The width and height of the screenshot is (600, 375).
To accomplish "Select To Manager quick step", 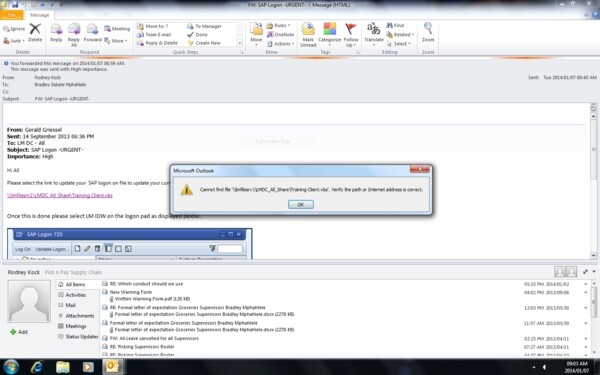I will click(204, 26).
